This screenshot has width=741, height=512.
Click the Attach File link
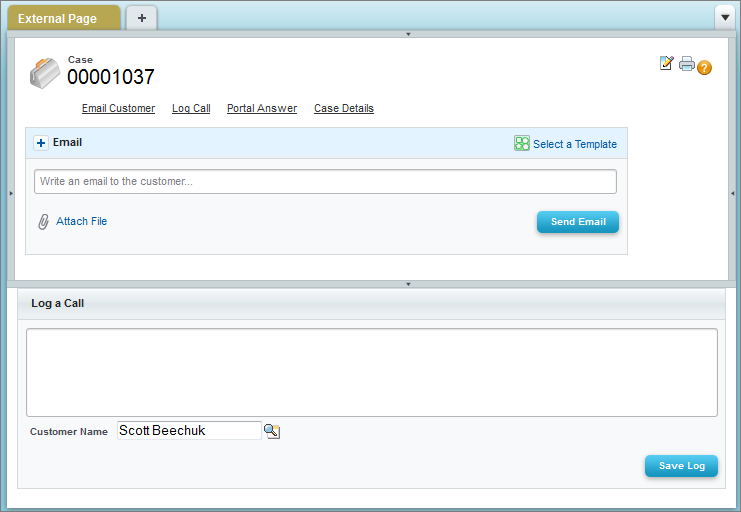click(x=81, y=221)
